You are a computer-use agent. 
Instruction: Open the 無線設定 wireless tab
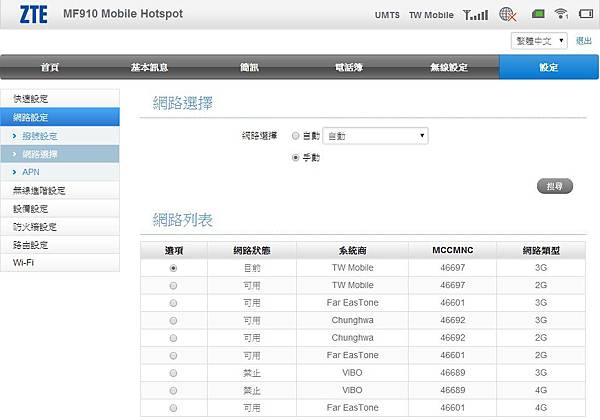(449, 67)
